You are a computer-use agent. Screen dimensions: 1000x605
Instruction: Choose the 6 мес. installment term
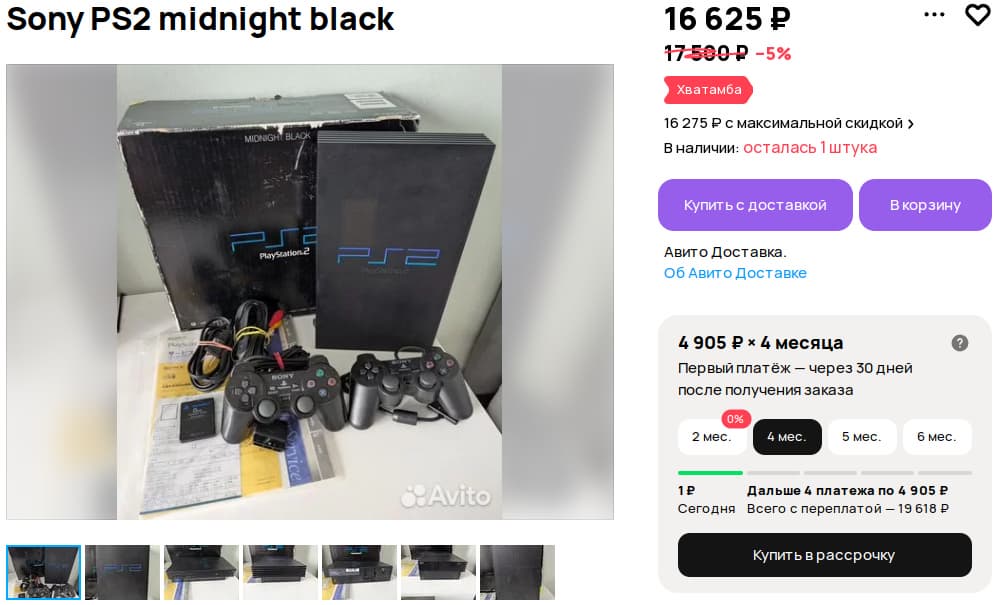(937, 437)
